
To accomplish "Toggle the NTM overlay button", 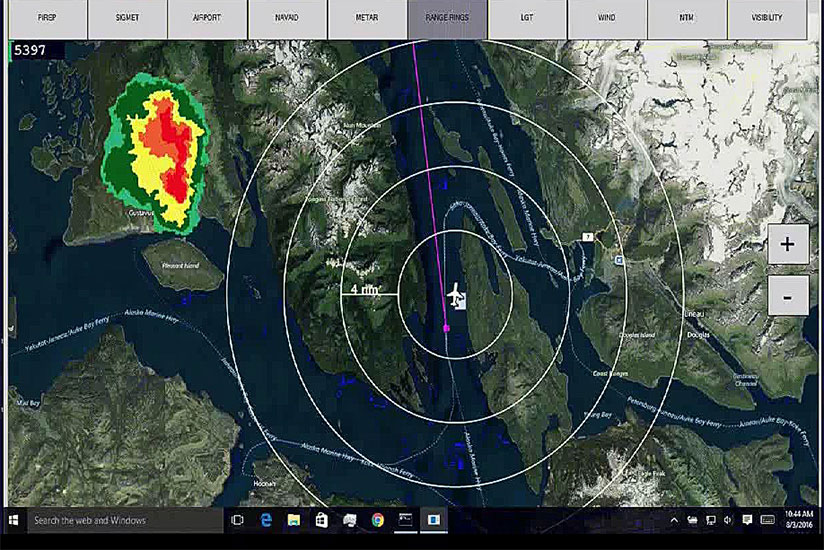I will [x=687, y=18].
